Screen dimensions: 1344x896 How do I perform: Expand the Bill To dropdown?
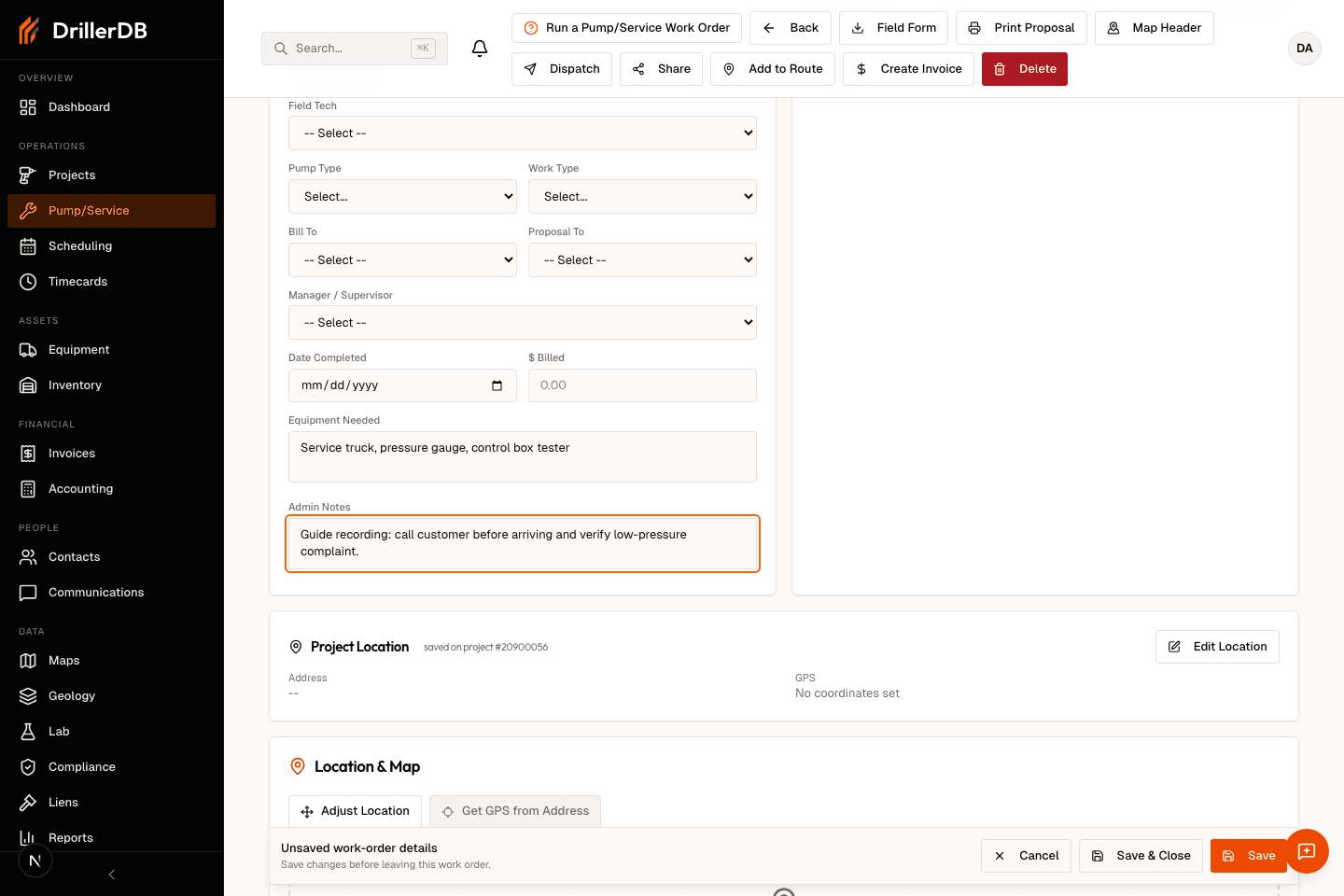click(x=402, y=260)
